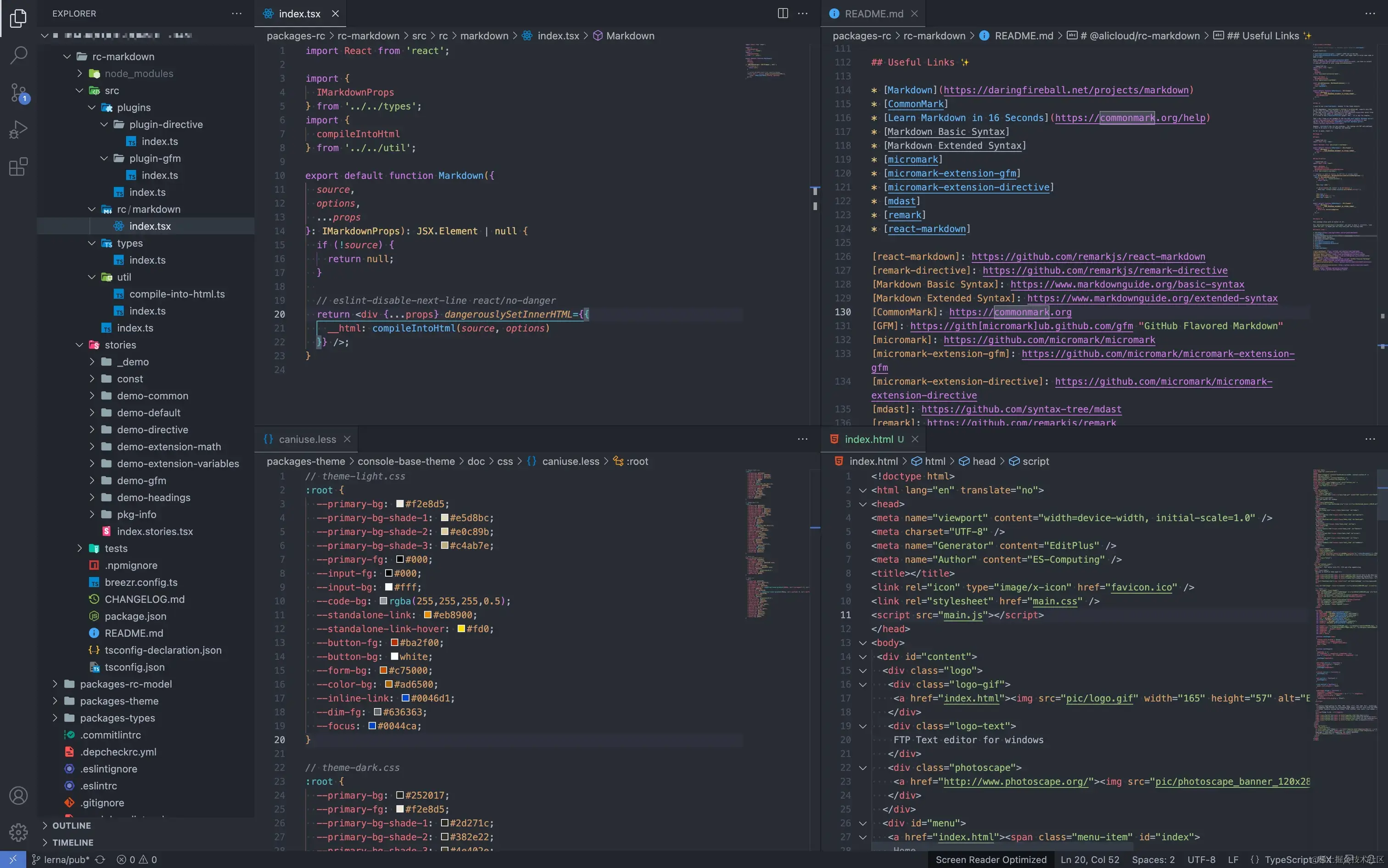
Task: Open the daringfireball markdown link
Action: (1065, 90)
